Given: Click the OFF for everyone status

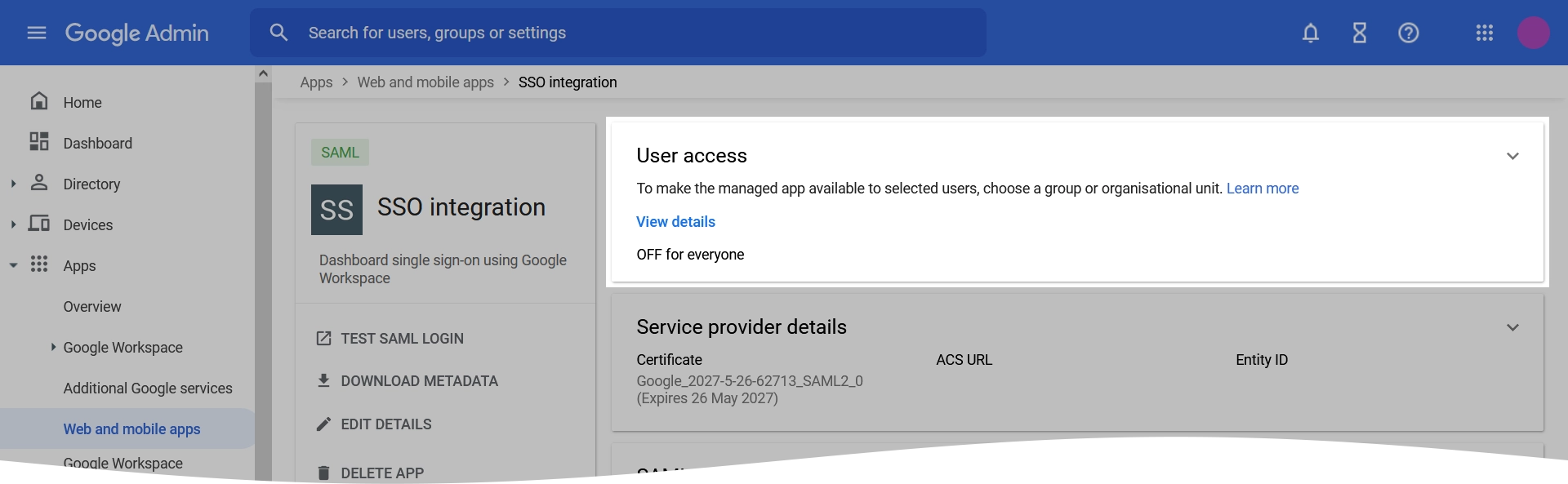Looking at the screenshot, I should point(690,255).
